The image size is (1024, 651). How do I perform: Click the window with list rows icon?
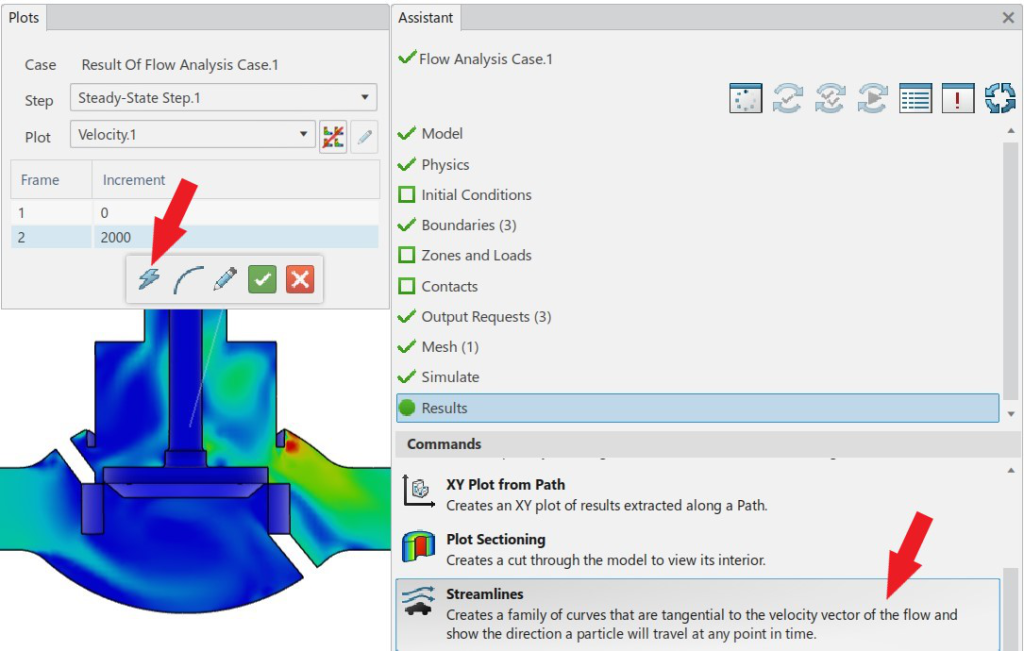click(916, 99)
